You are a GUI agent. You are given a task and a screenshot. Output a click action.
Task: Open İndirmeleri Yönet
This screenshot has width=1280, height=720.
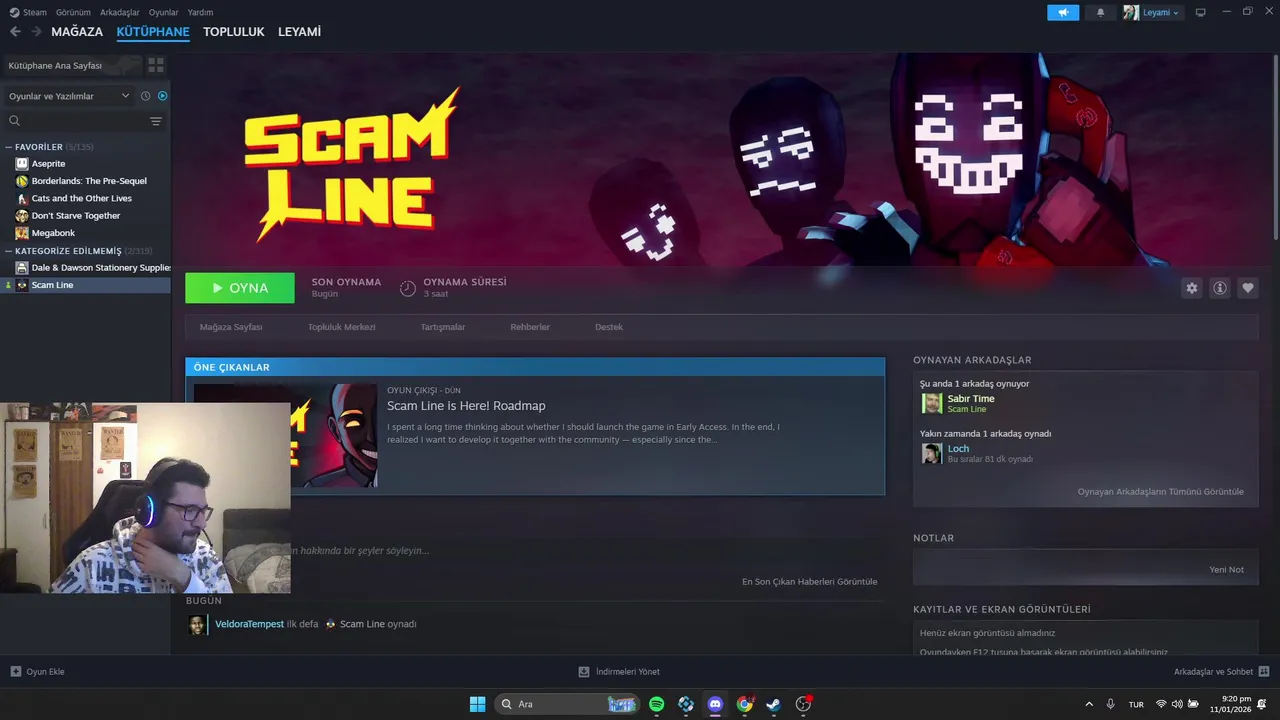pos(619,671)
